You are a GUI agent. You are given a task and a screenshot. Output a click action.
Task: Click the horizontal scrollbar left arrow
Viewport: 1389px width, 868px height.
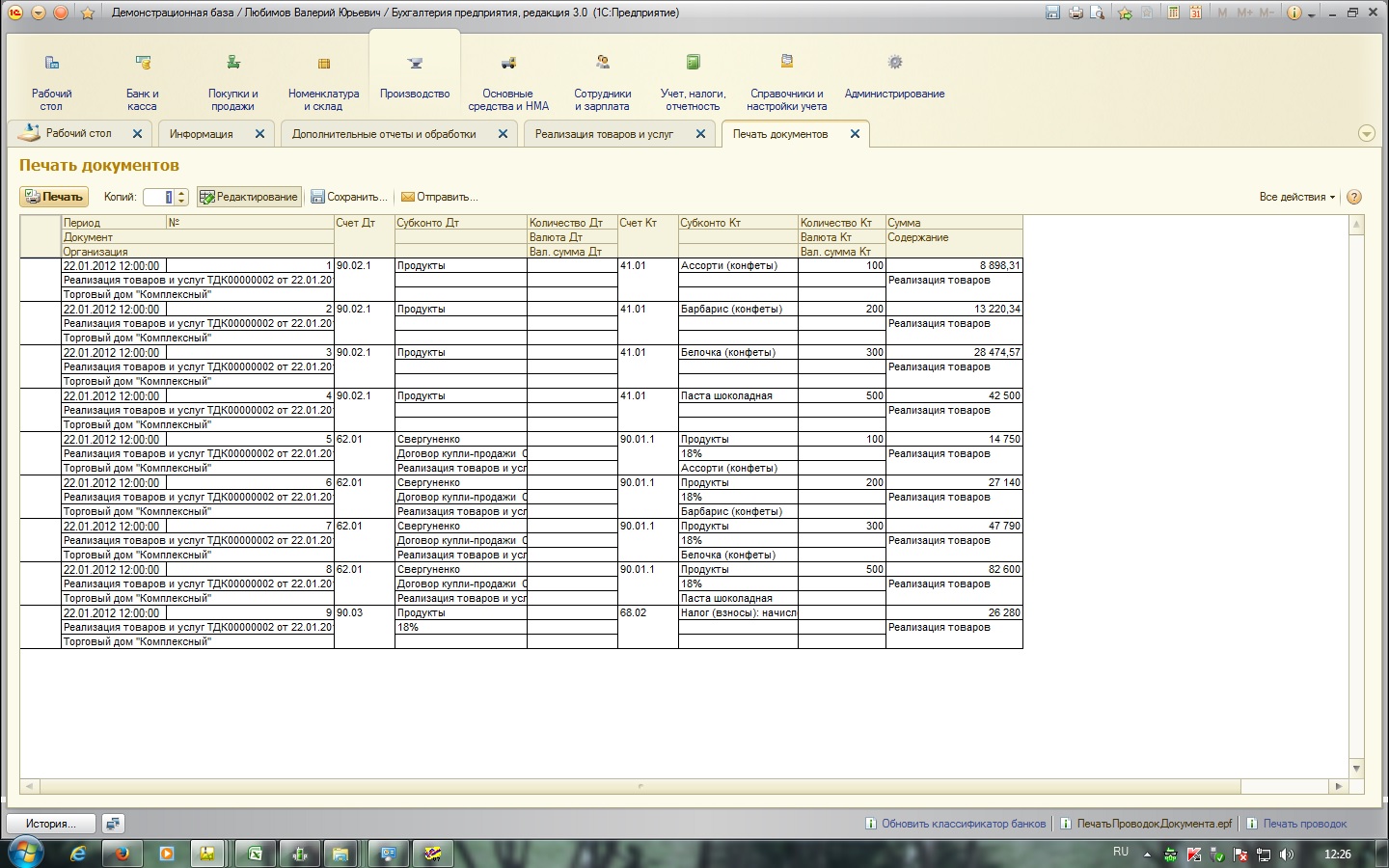click(x=29, y=786)
